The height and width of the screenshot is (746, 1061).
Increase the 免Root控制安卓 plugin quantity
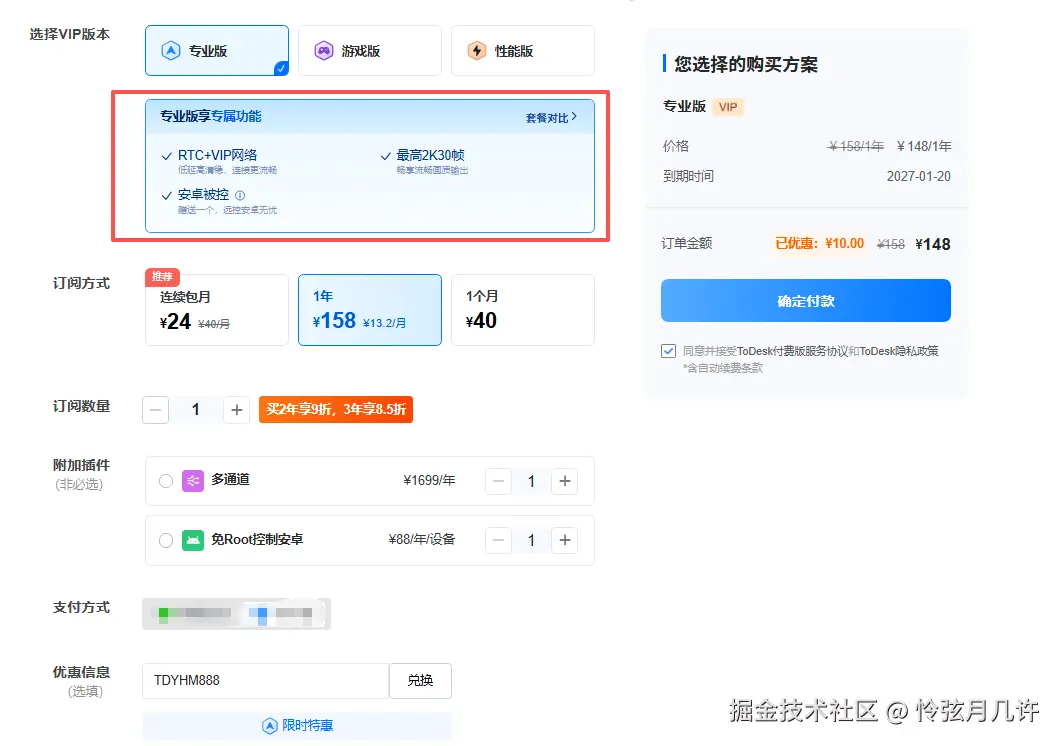(x=565, y=540)
